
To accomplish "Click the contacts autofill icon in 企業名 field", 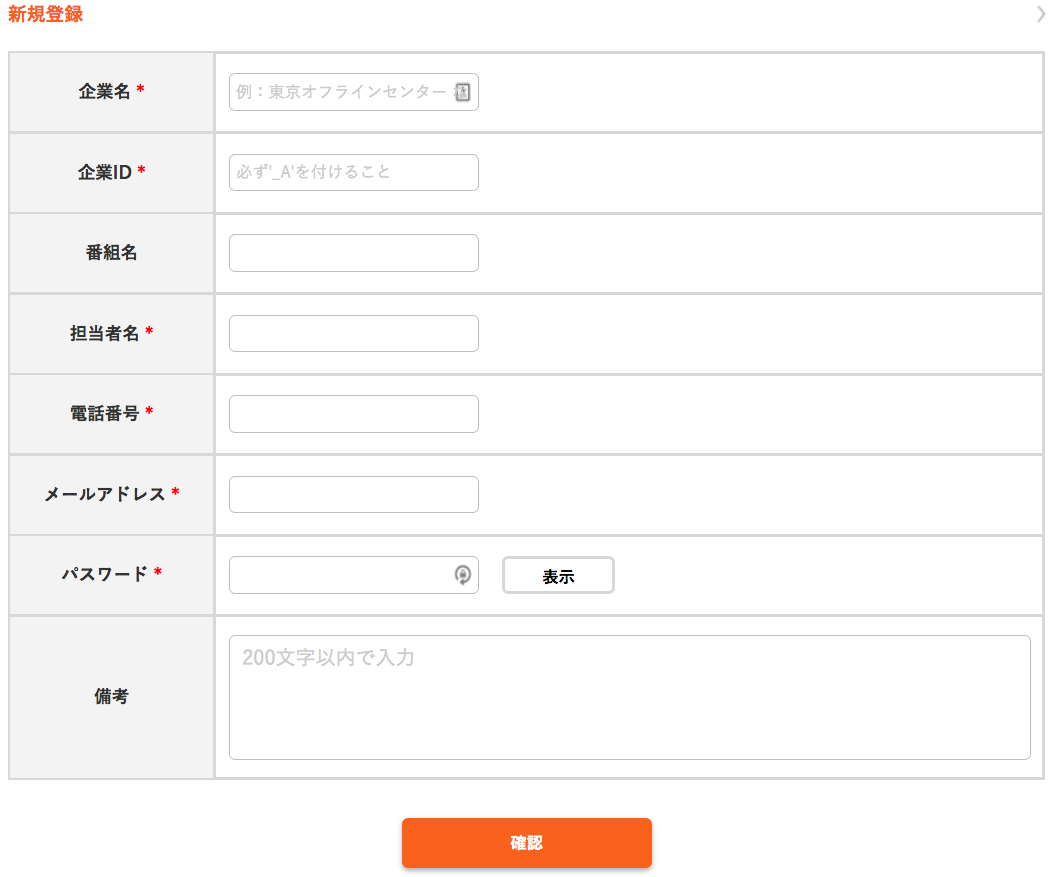I will 462,92.
